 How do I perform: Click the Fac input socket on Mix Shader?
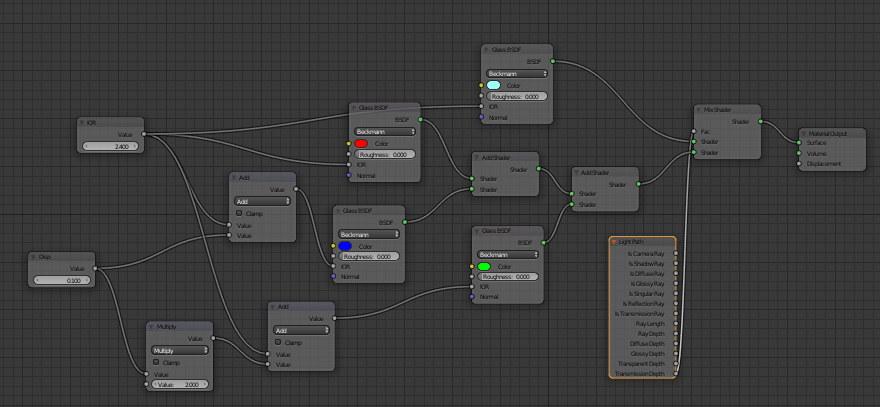(693, 132)
